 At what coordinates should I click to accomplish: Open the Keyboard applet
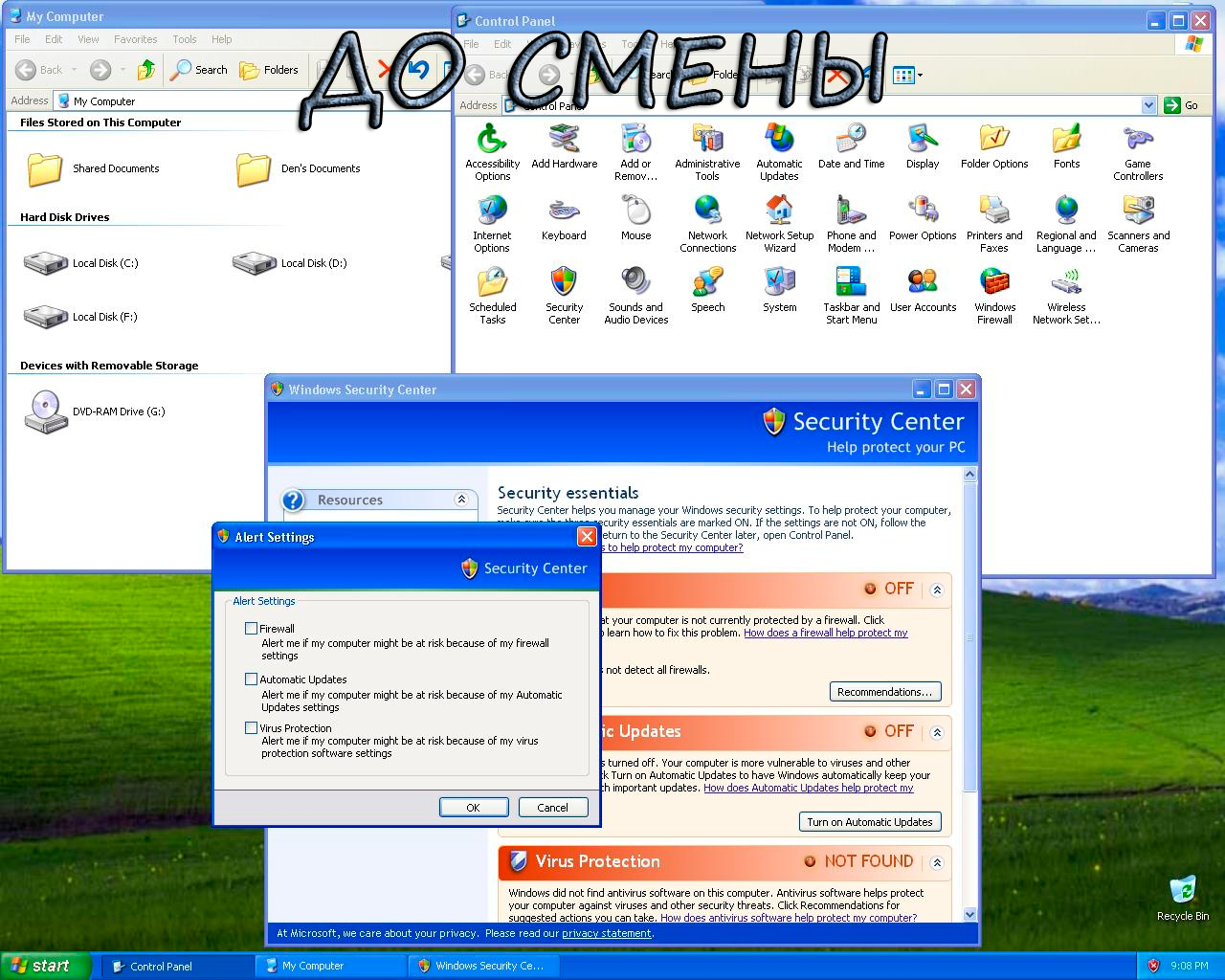[x=564, y=218]
